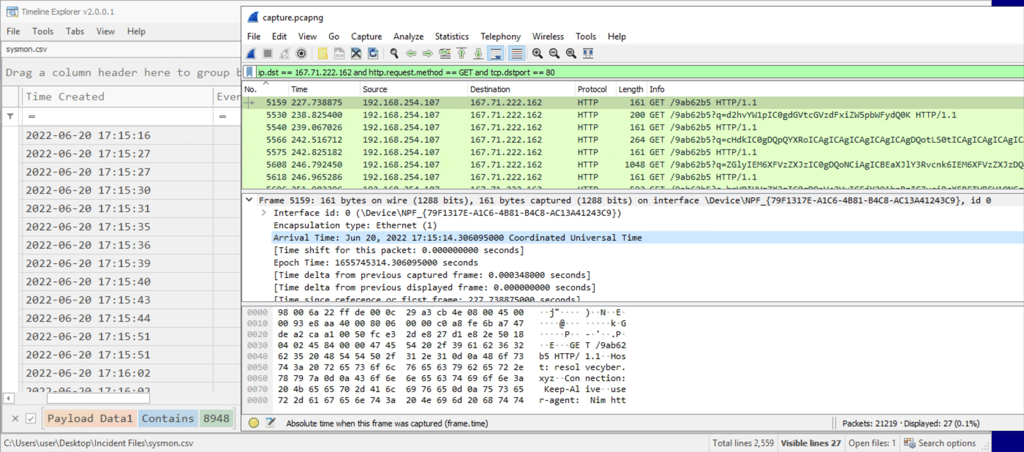This screenshot has width=1024, height=452.
Task: Click Close this capture file icon
Action: [x=357, y=54]
